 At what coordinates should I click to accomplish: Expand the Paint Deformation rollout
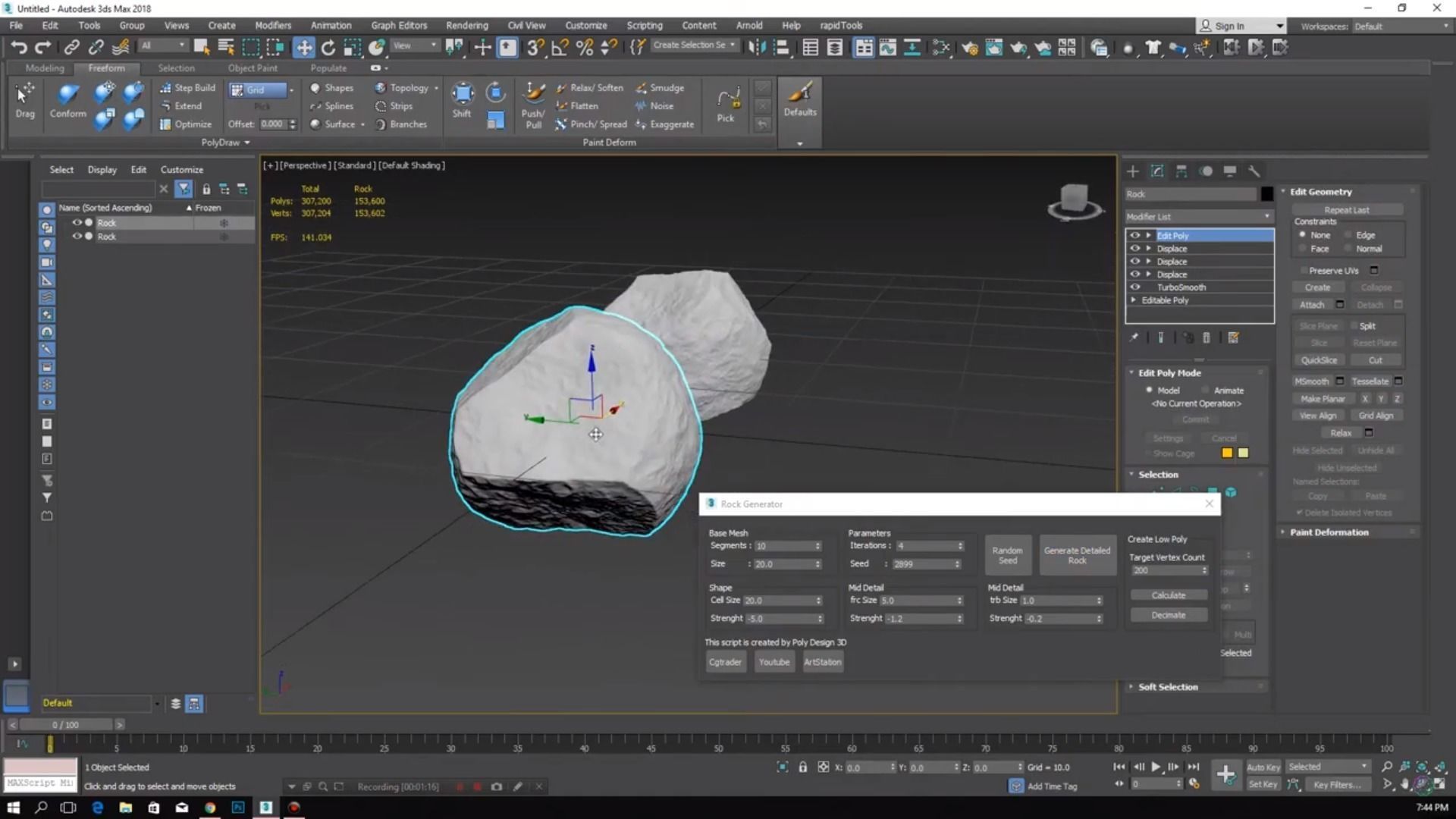point(1329,532)
